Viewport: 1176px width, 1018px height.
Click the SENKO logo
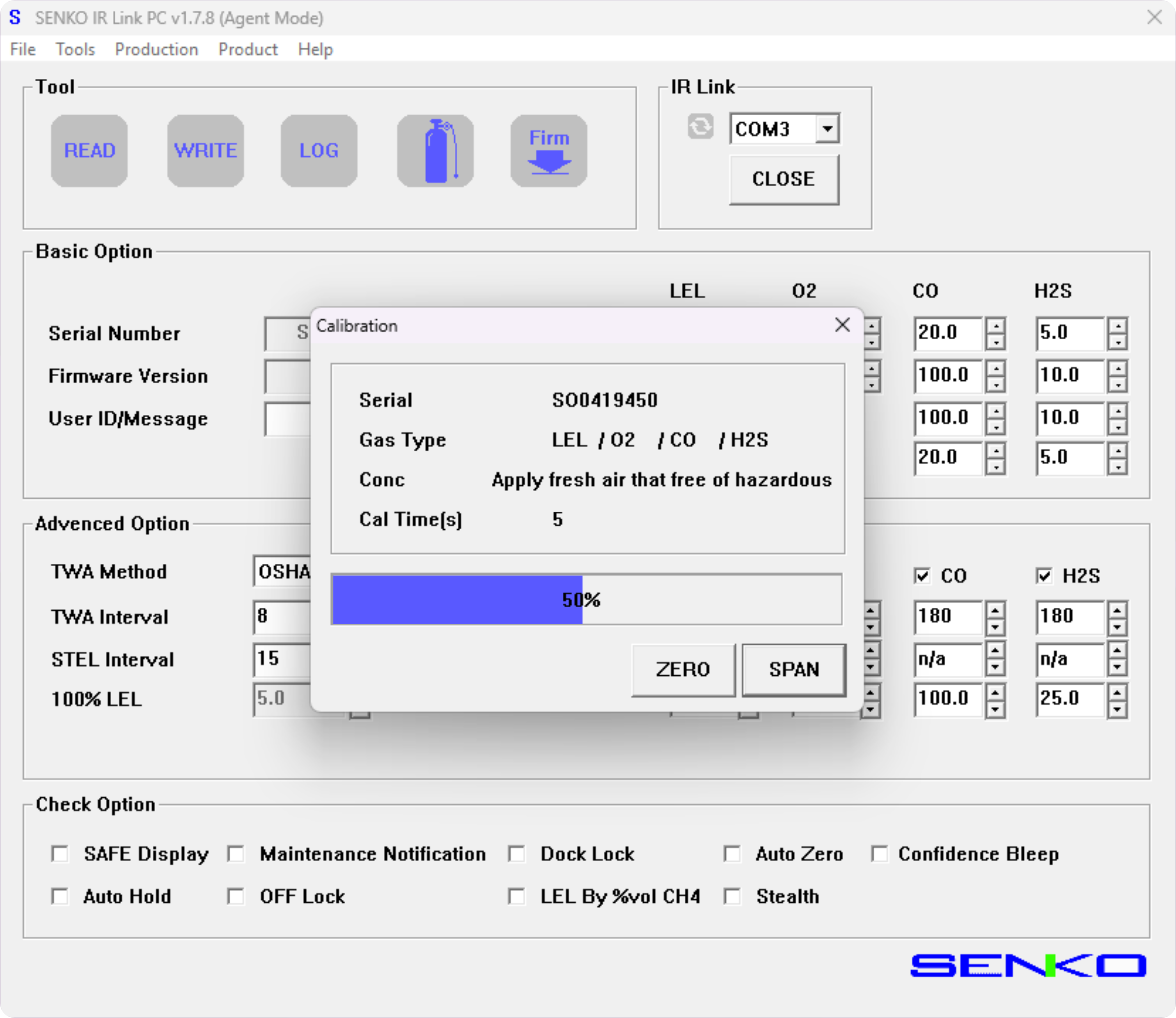pos(1028,966)
